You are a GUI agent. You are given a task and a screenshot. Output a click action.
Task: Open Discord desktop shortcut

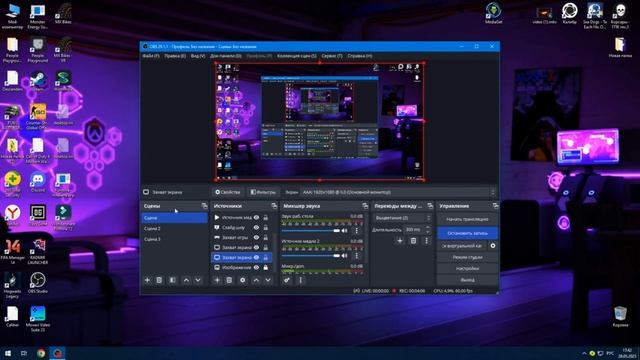[38, 182]
